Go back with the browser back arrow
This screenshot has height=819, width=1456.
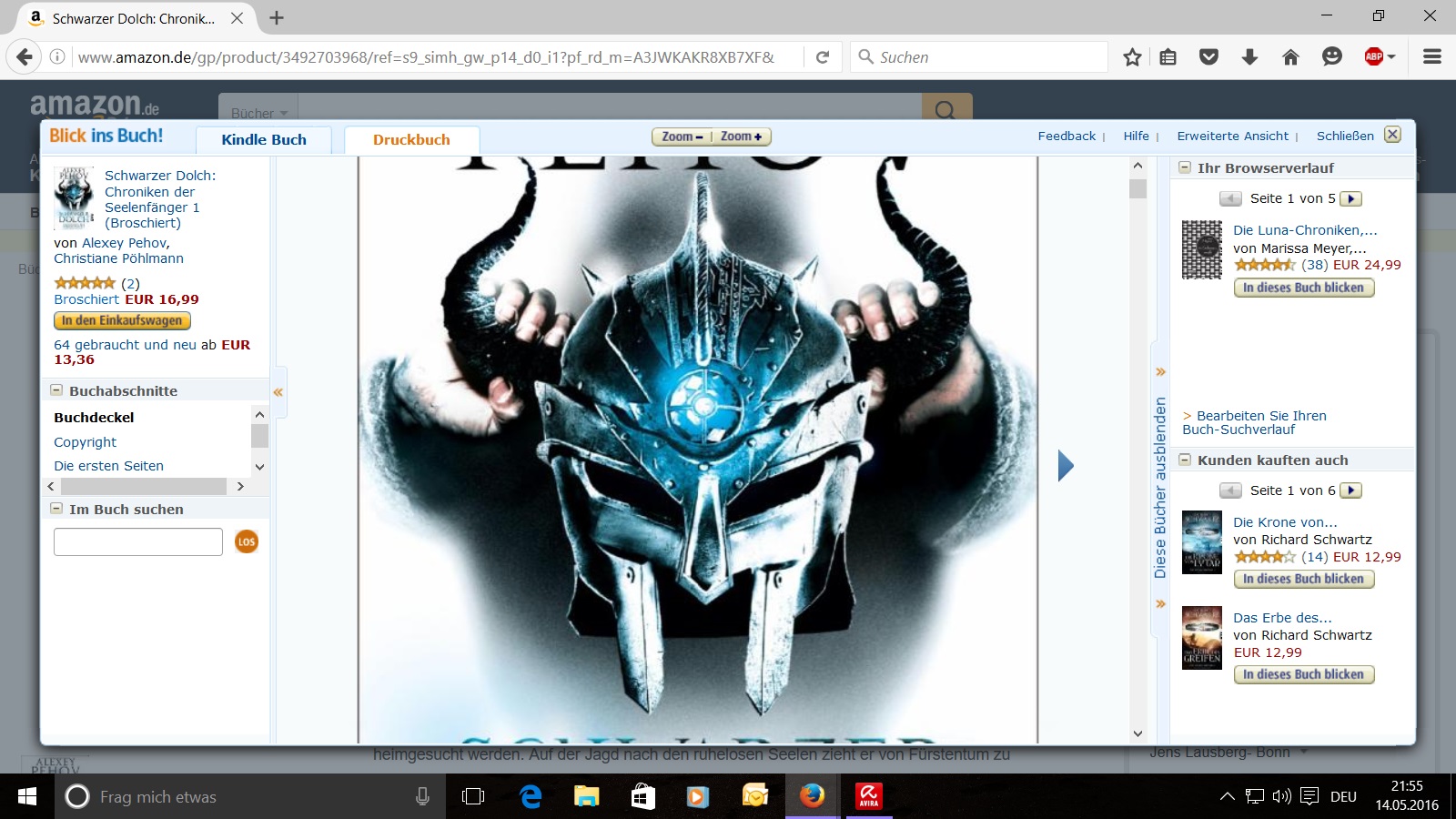pyautogui.click(x=25, y=57)
